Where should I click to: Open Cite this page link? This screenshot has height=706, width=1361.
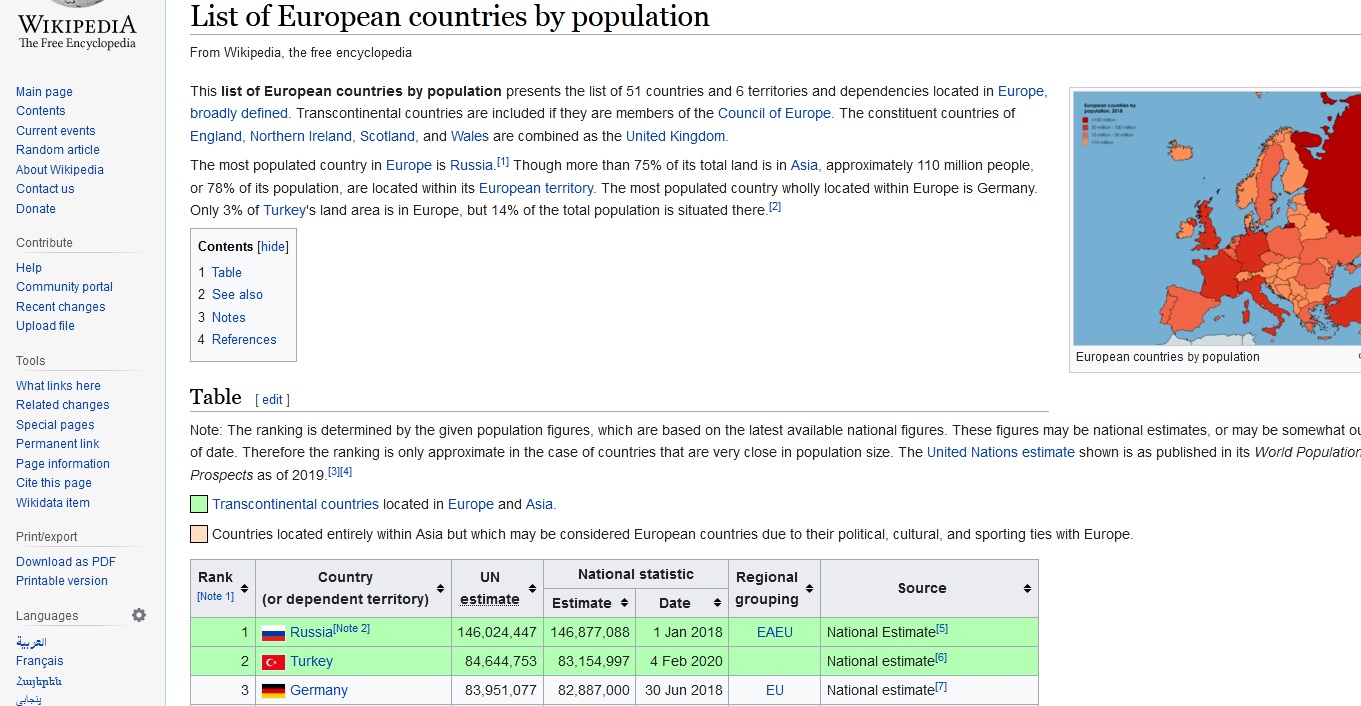pos(54,483)
